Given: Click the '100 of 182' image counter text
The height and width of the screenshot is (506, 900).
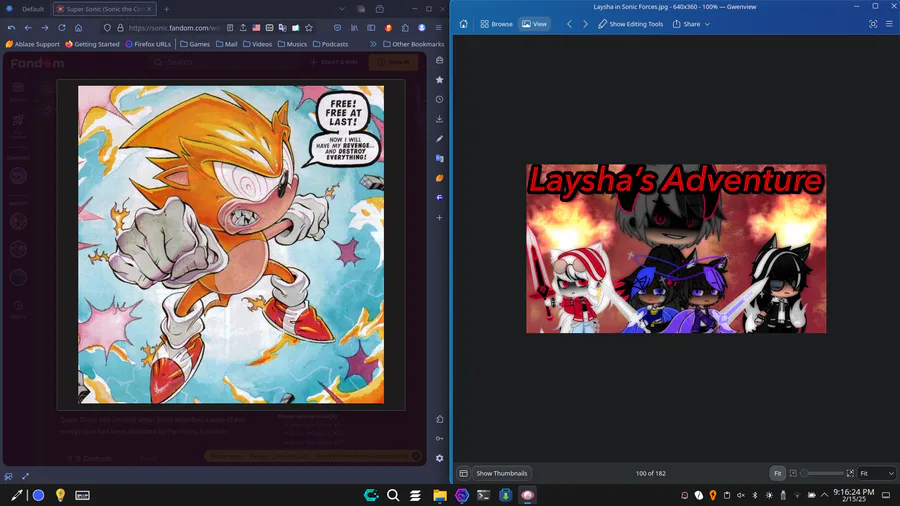Looking at the screenshot, I should 650,473.
